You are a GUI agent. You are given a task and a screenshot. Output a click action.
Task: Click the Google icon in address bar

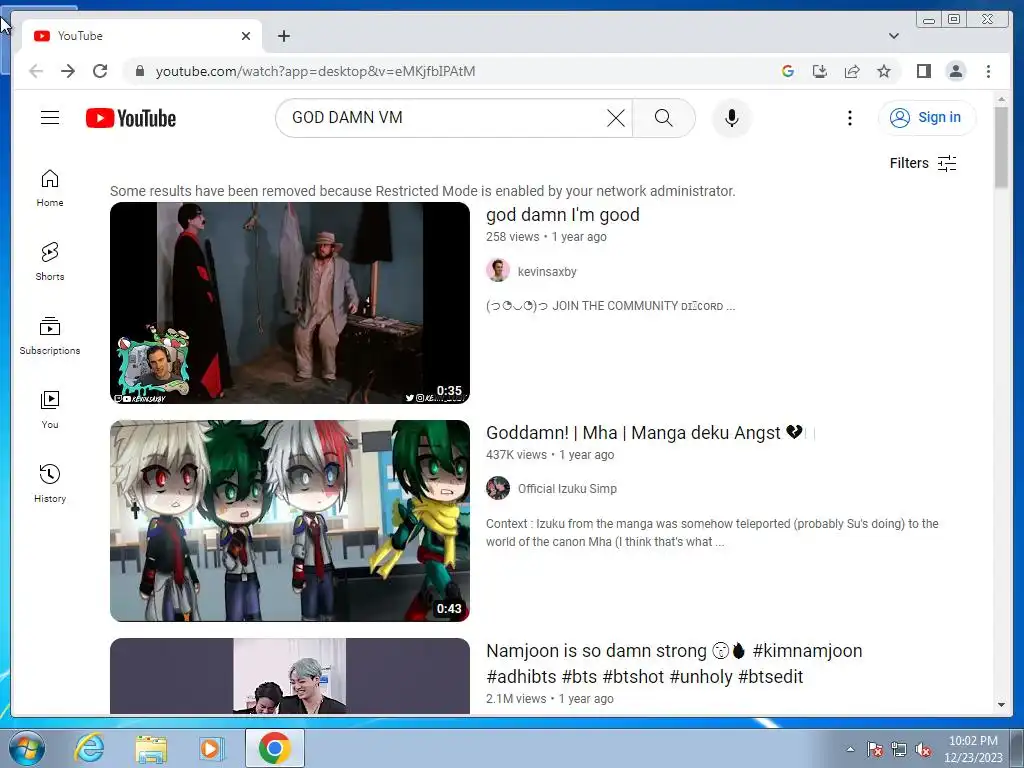[788, 71]
